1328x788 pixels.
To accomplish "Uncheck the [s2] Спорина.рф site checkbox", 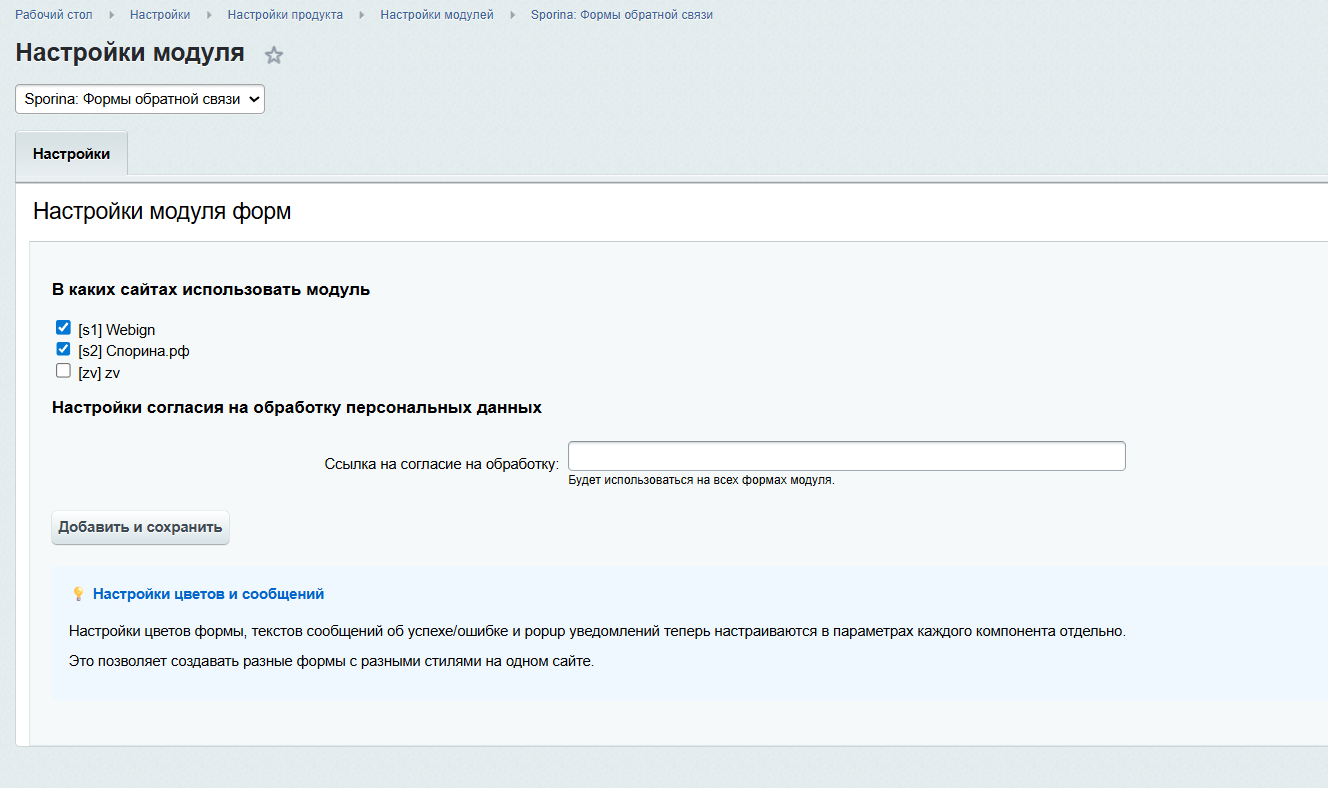I will 63,350.
